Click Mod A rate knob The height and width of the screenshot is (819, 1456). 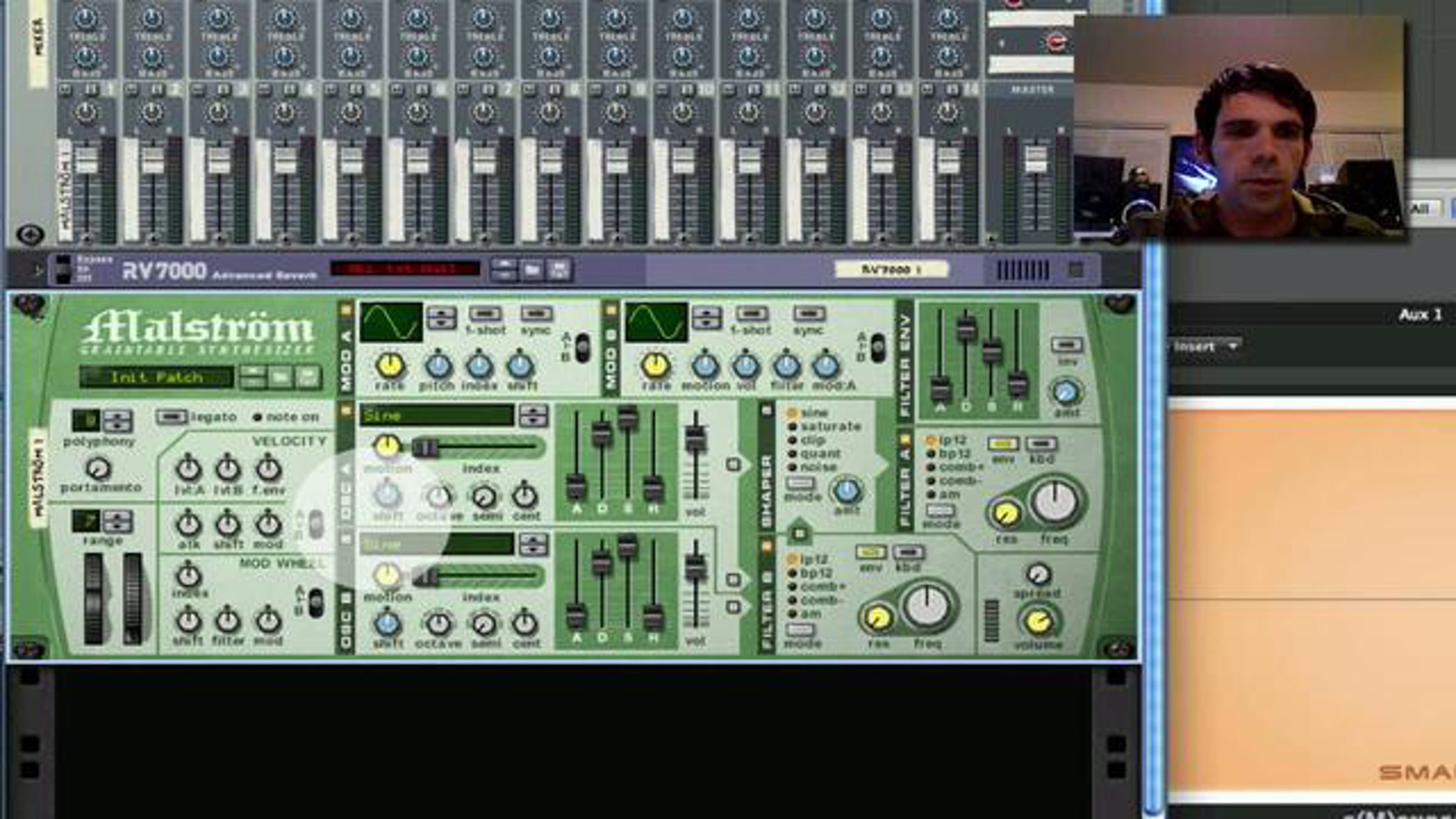390,366
